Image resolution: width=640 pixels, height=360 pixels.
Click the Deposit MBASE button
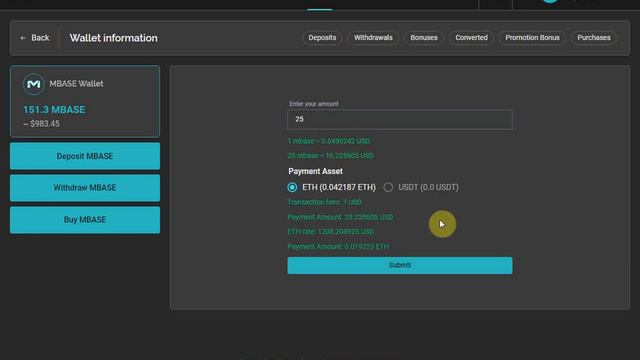tap(85, 156)
